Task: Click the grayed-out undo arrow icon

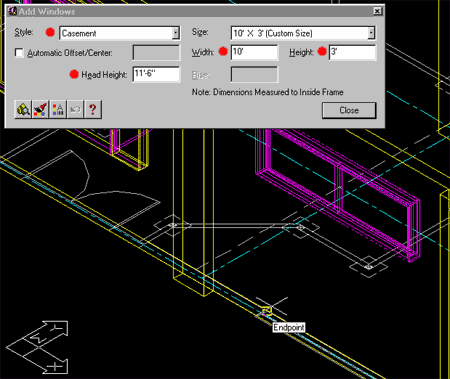Action: 75,109
